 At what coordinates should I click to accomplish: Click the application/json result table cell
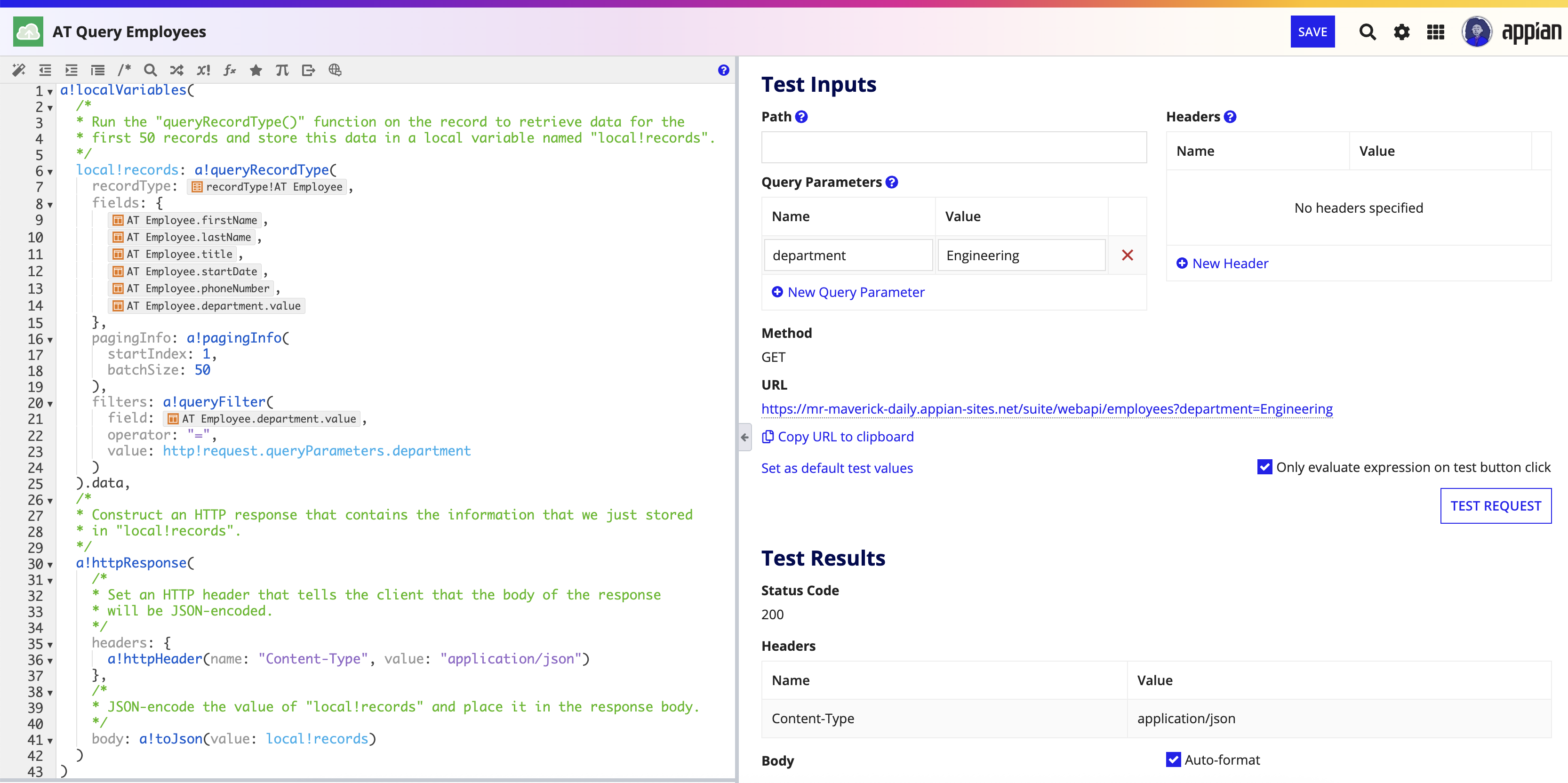1339,719
